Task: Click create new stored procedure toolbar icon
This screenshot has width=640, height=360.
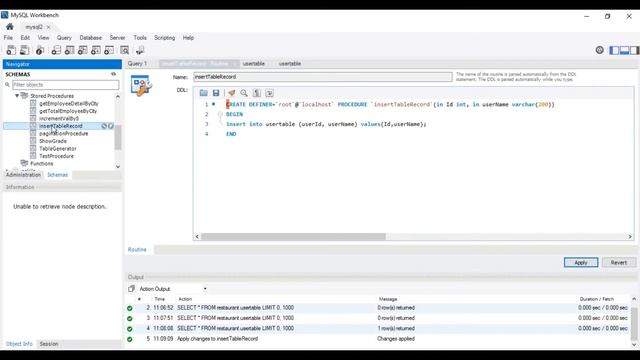Action: pyautogui.click(x=96, y=50)
